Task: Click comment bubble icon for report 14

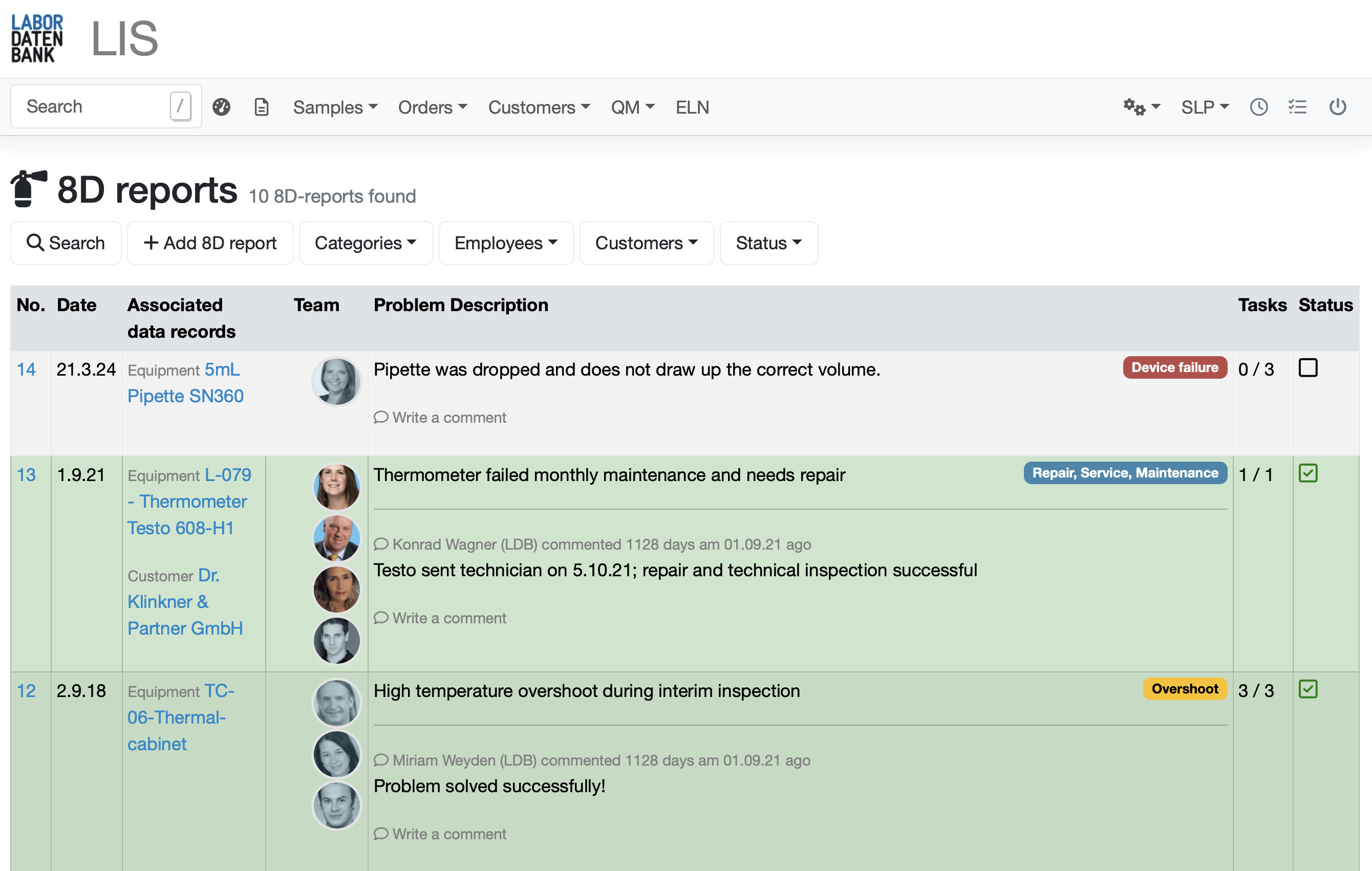Action: click(380, 418)
